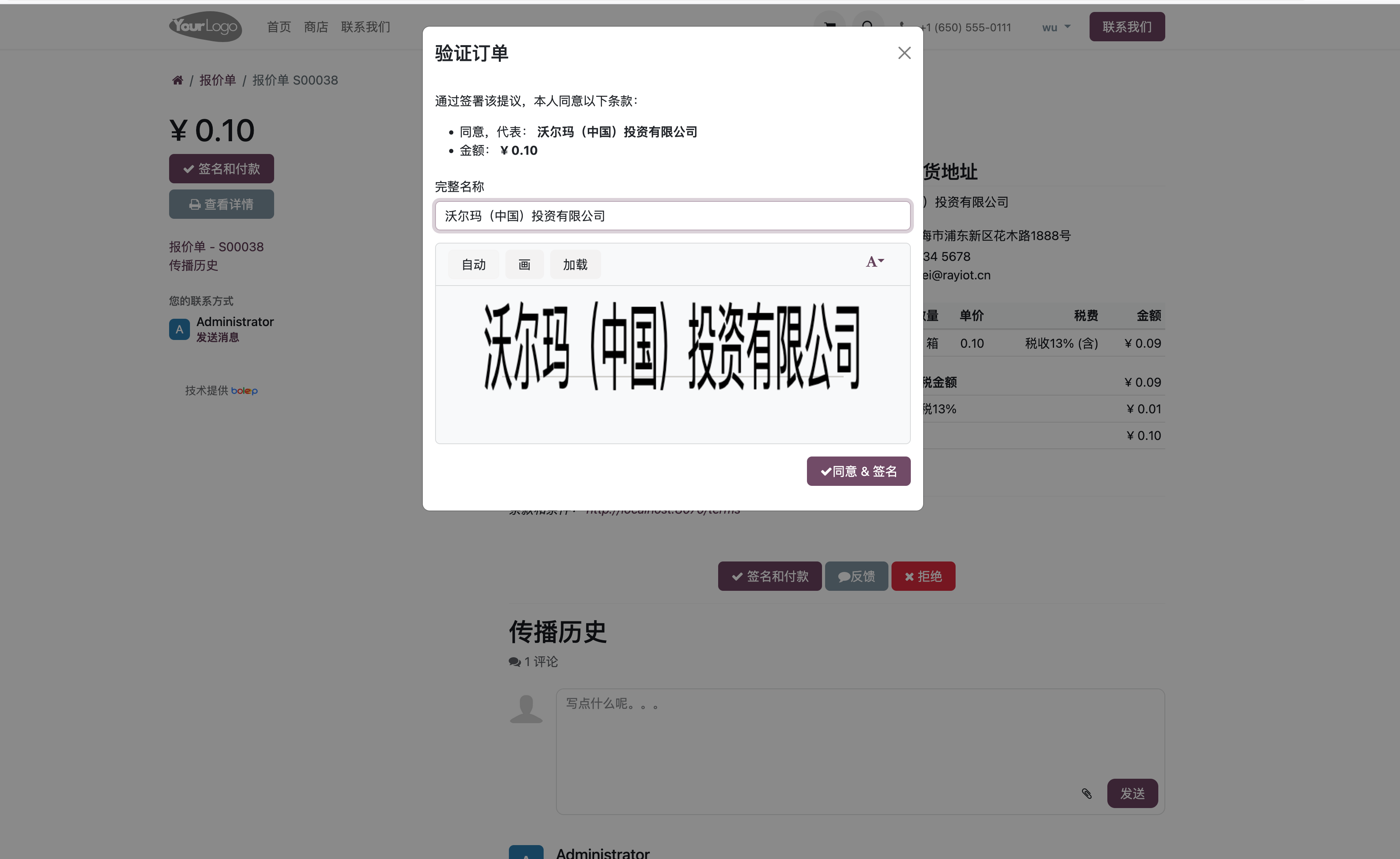Click the ¥ 0.10 total heading
The image size is (1400, 859).
point(212,131)
